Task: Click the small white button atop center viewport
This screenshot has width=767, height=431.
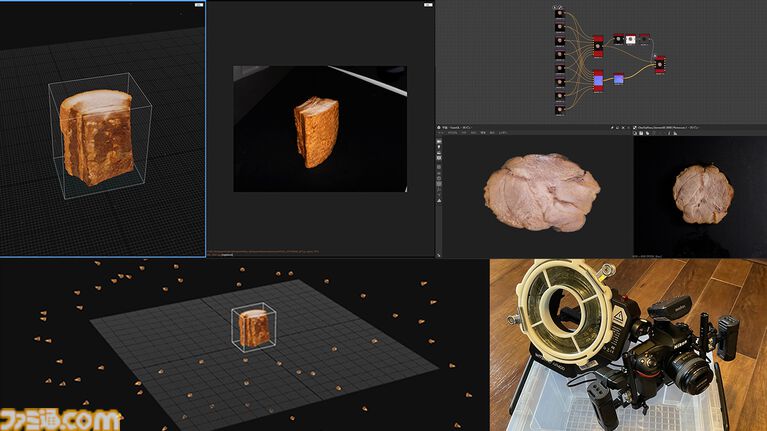Action: 428,4
